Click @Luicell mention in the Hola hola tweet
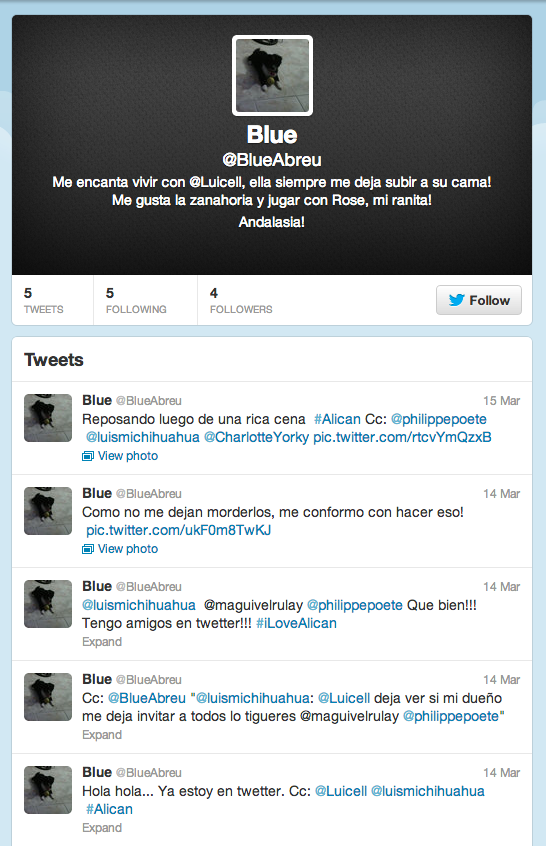The width and height of the screenshot is (546, 846). pos(340,791)
